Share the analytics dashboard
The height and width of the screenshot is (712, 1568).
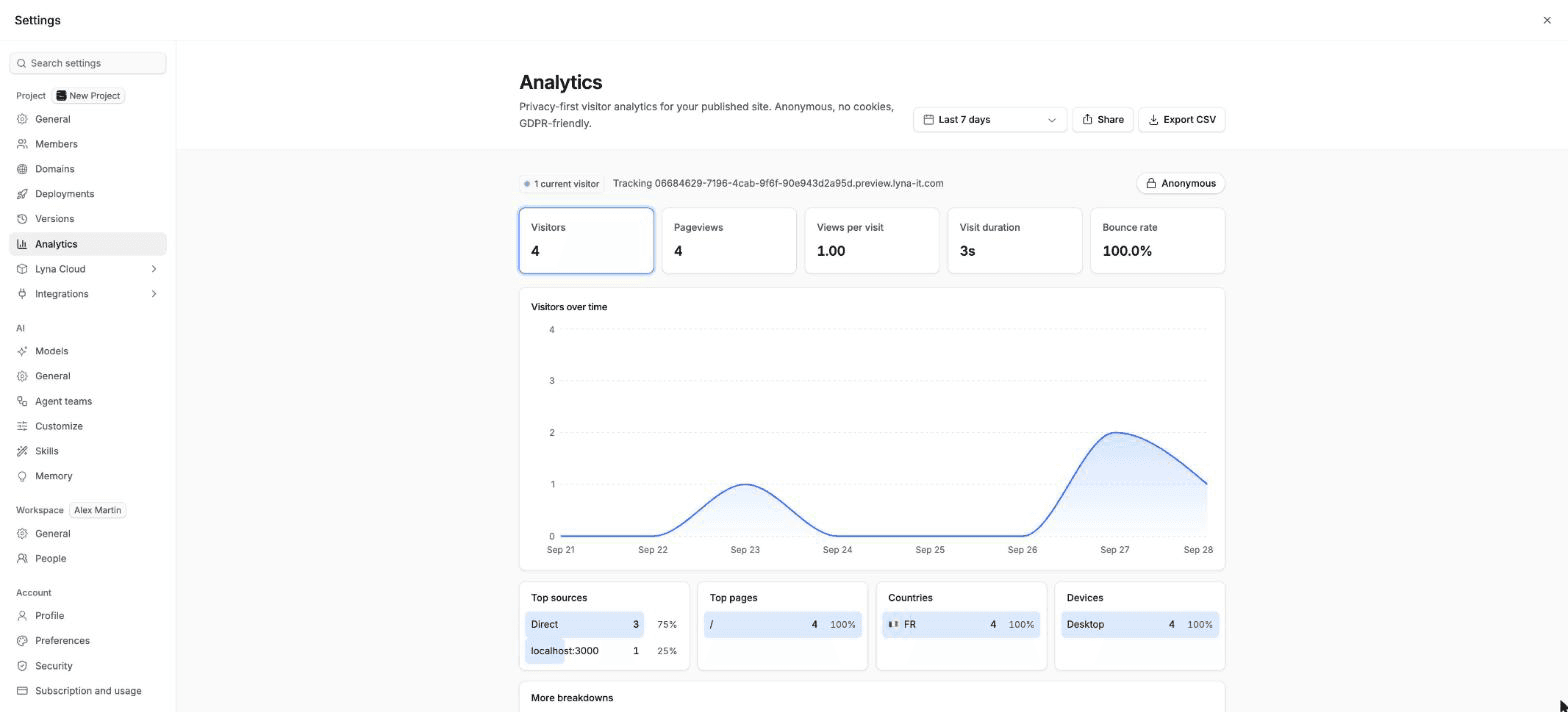[1102, 120]
